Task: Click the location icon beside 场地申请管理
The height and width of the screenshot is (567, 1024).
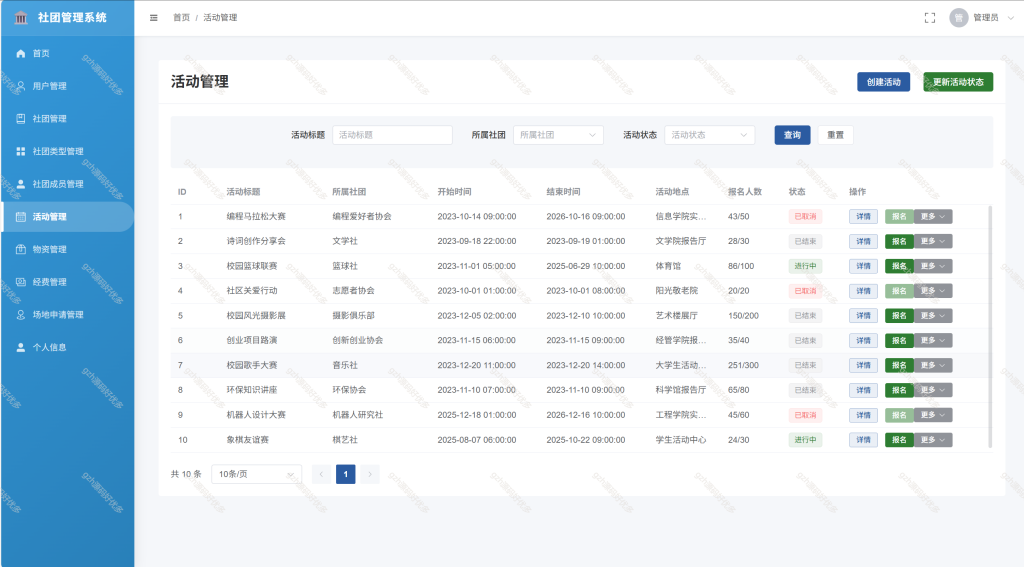Action: point(21,315)
